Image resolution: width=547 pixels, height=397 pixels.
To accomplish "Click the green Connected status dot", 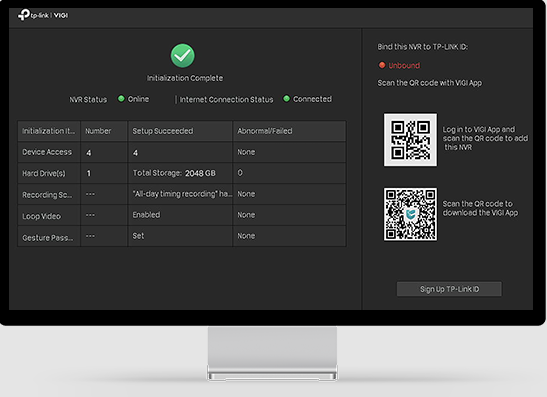I will tap(286, 99).
